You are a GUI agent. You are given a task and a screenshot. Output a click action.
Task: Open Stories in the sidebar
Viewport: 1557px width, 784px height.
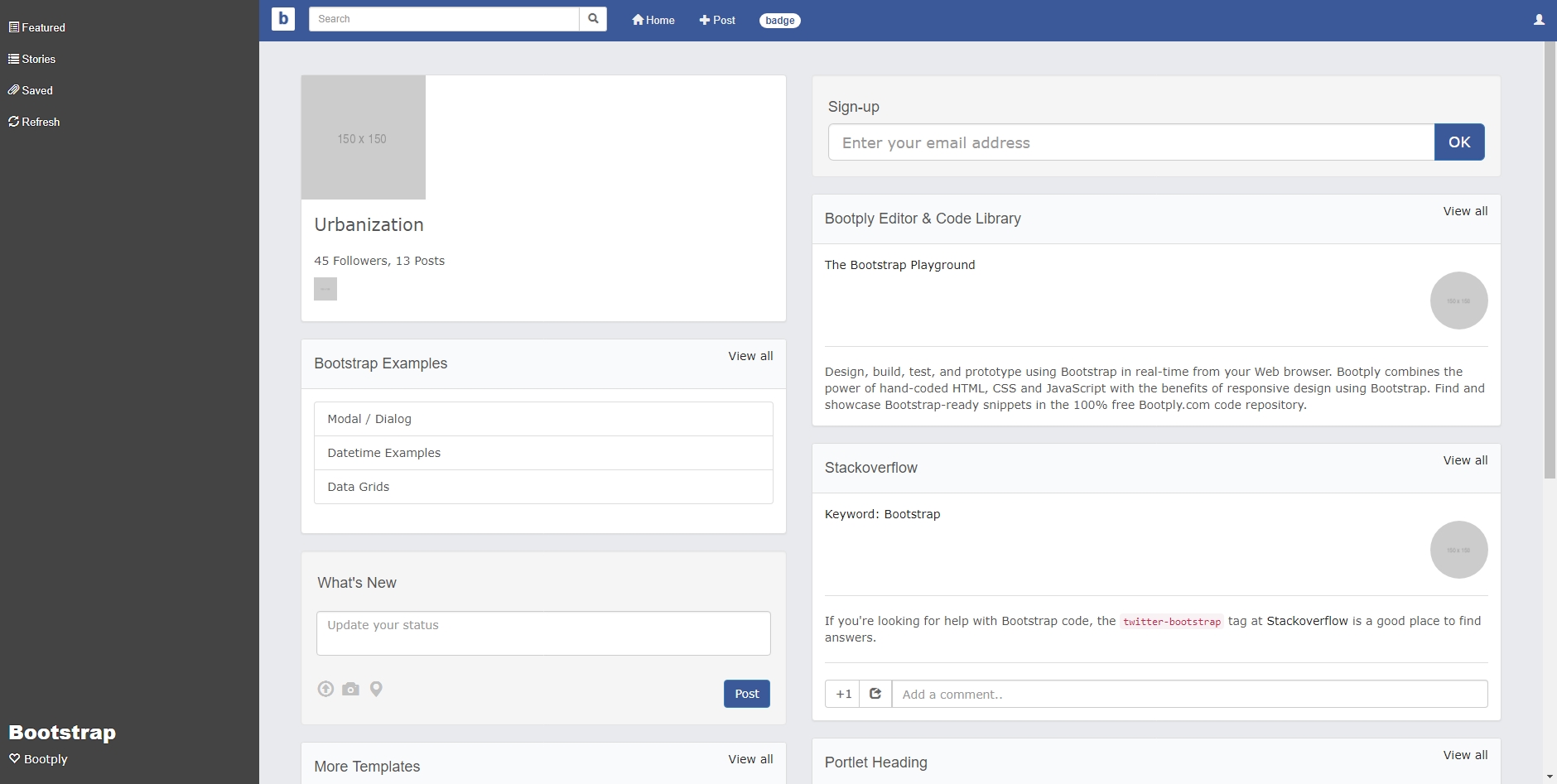[32, 59]
